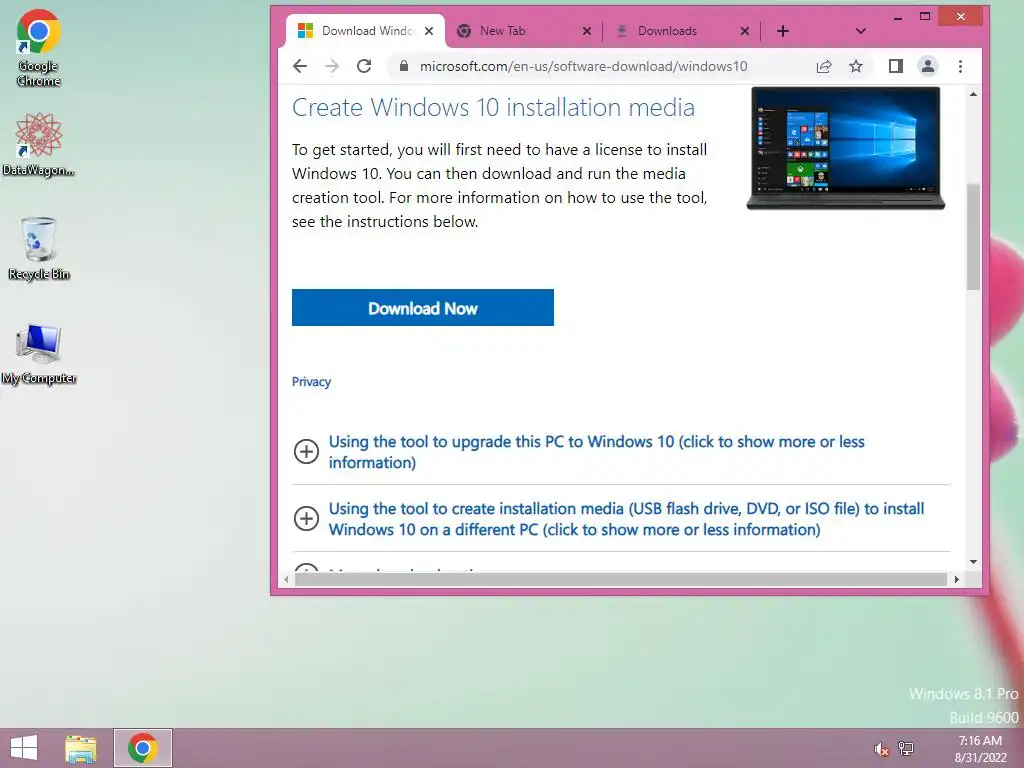Image resolution: width=1024 pixels, height=768 pixels.
Task: Click the network tray icon
Action: [x=906, y=749]
